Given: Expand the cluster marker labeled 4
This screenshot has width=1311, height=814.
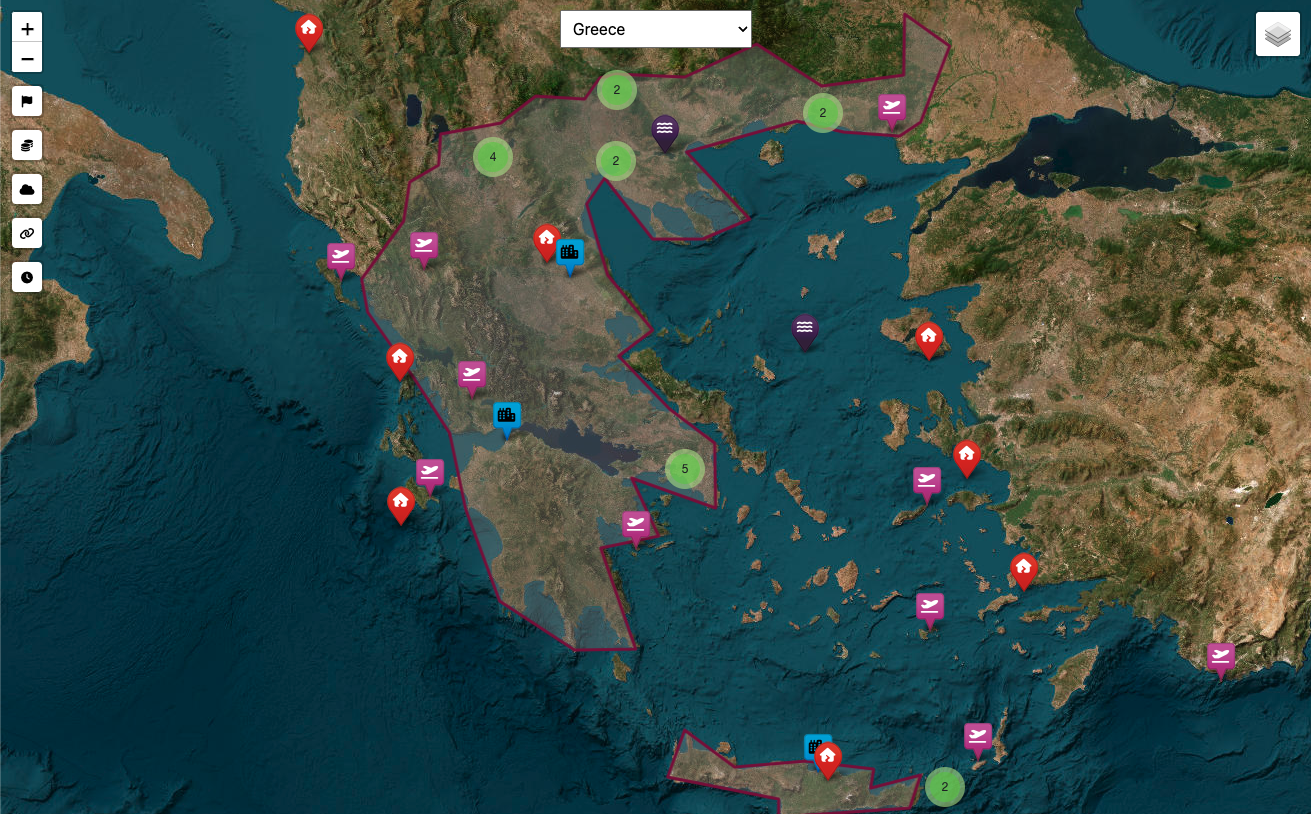Looking at the screenshot, I should point(493,157).
